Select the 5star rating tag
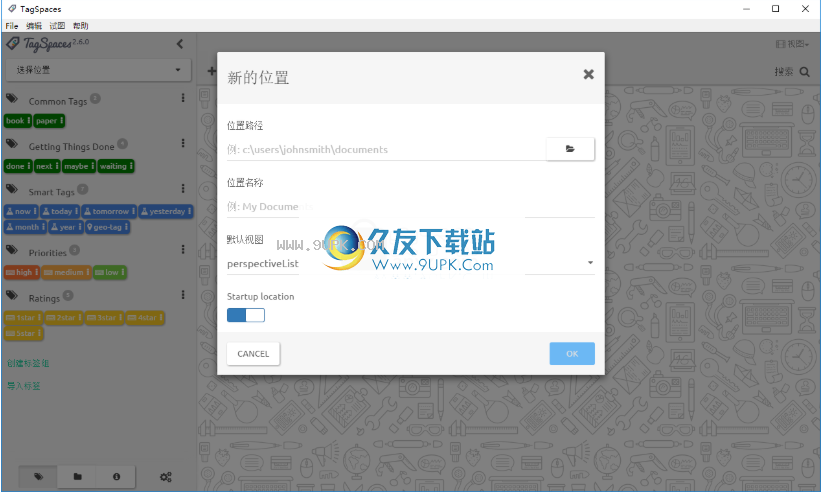The image size is (825, 496). pos(24,333)
